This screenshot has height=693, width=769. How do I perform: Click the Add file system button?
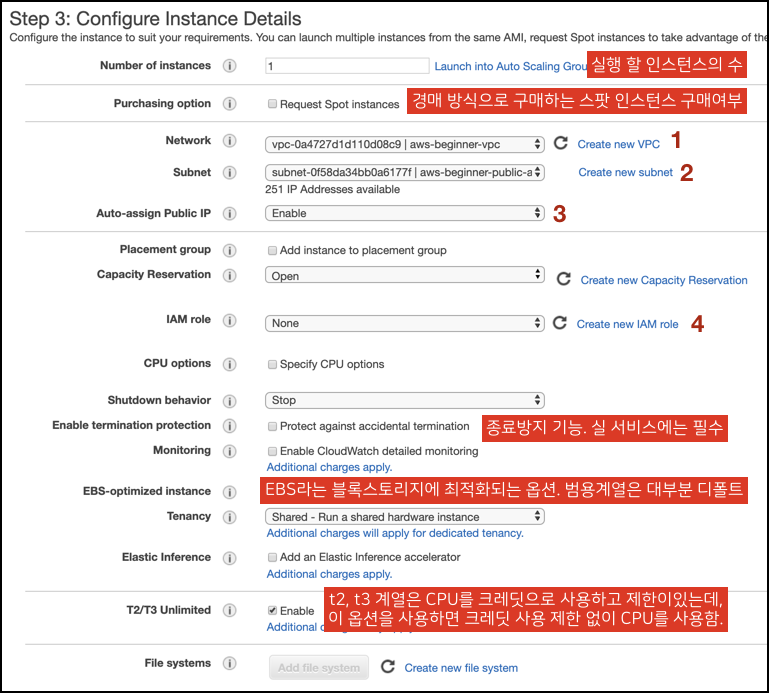(319, 667)
